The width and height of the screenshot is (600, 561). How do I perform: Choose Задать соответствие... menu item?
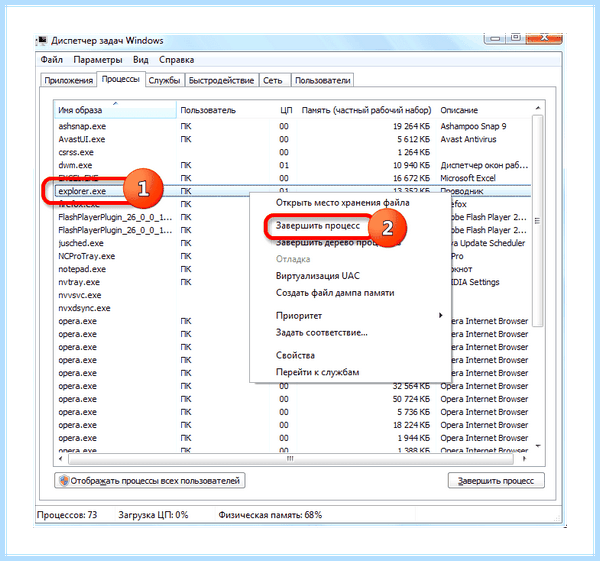point(321,333)
